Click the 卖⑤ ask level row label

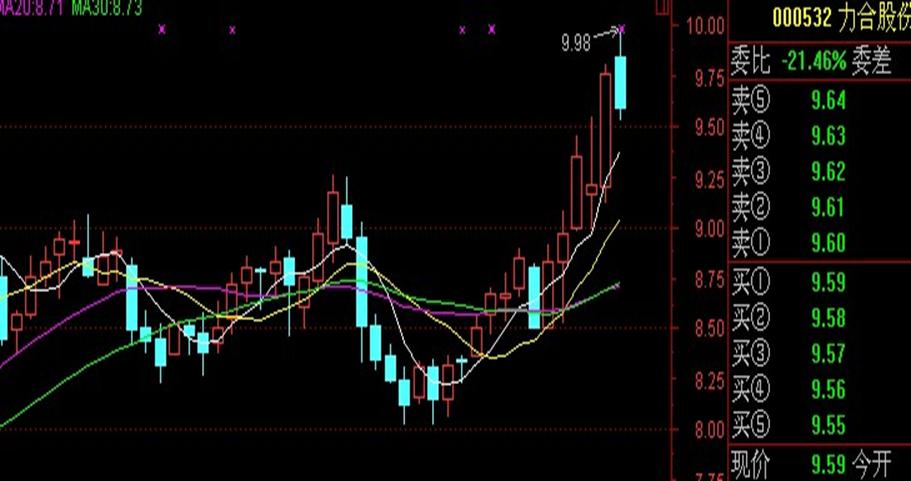pos(750,100)
